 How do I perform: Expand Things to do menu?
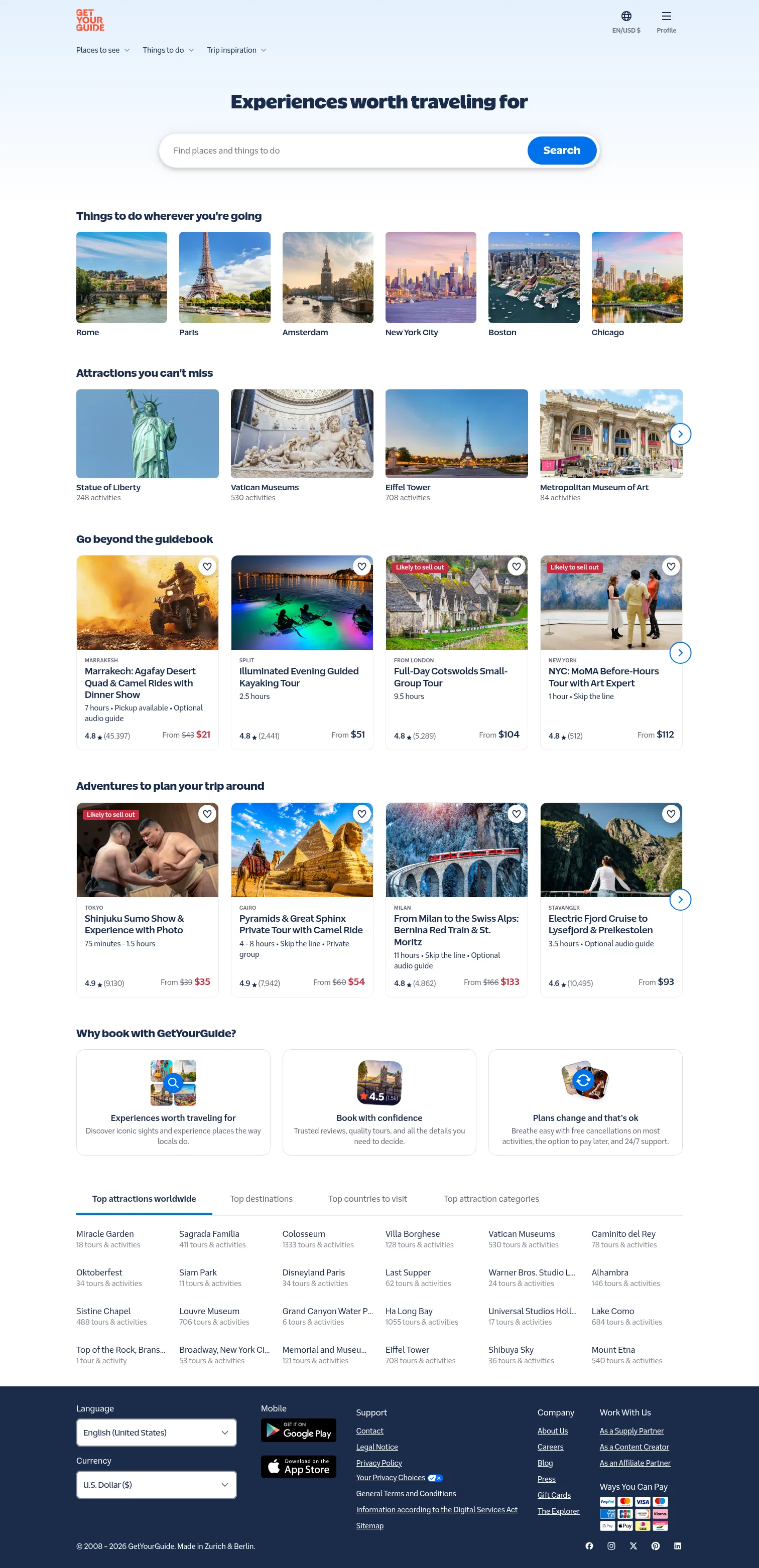[168, 50]
